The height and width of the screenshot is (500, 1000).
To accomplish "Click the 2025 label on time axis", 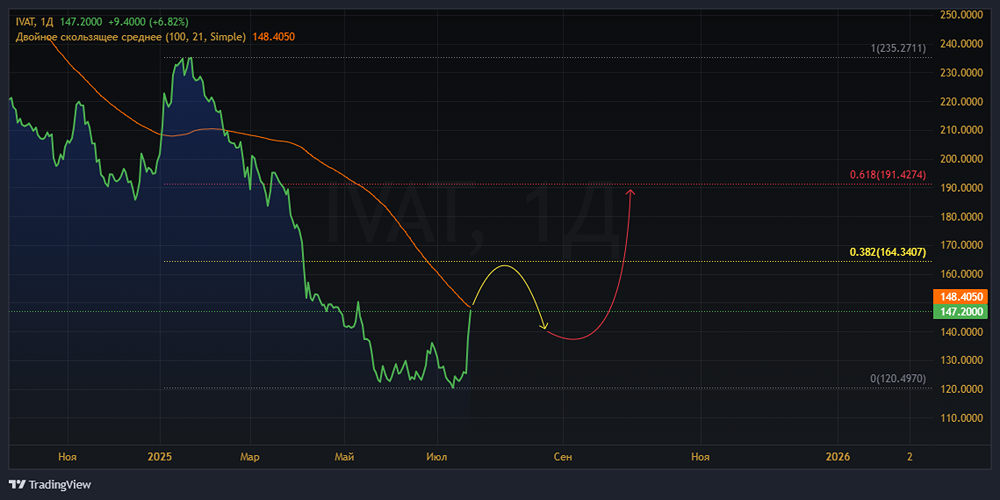I will coord(159,456).
